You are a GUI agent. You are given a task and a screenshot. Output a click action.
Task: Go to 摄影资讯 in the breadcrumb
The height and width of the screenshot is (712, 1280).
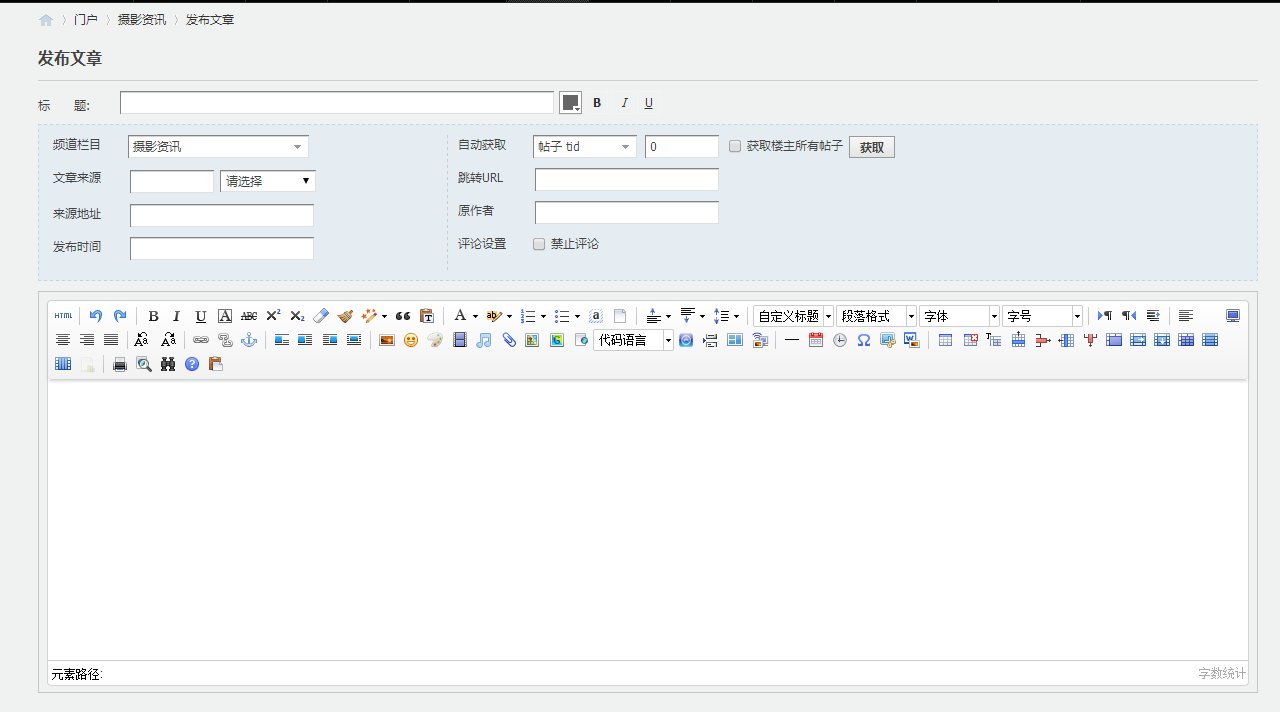142,20
